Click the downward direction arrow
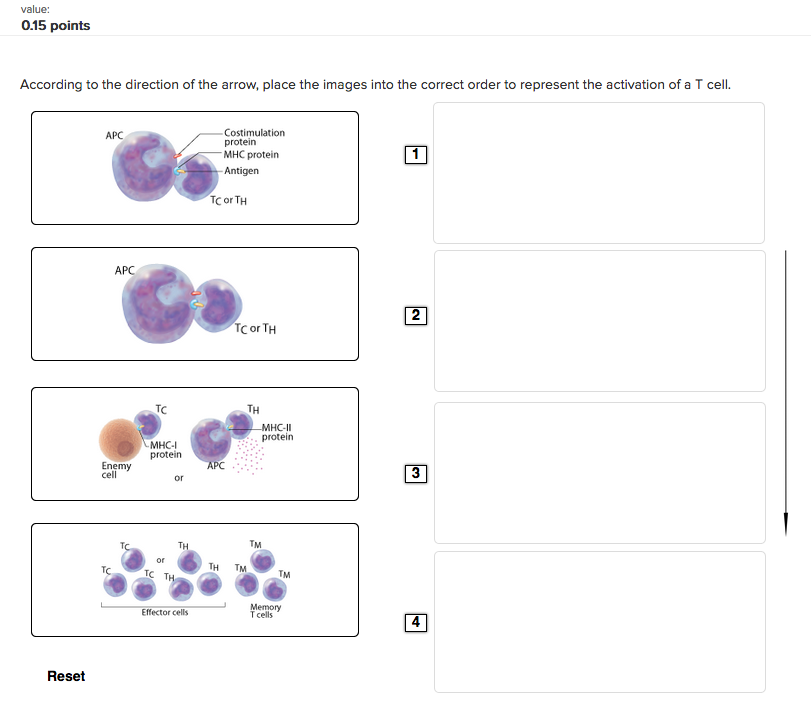Viewport: 811px width, 713px height. [786, 390]
